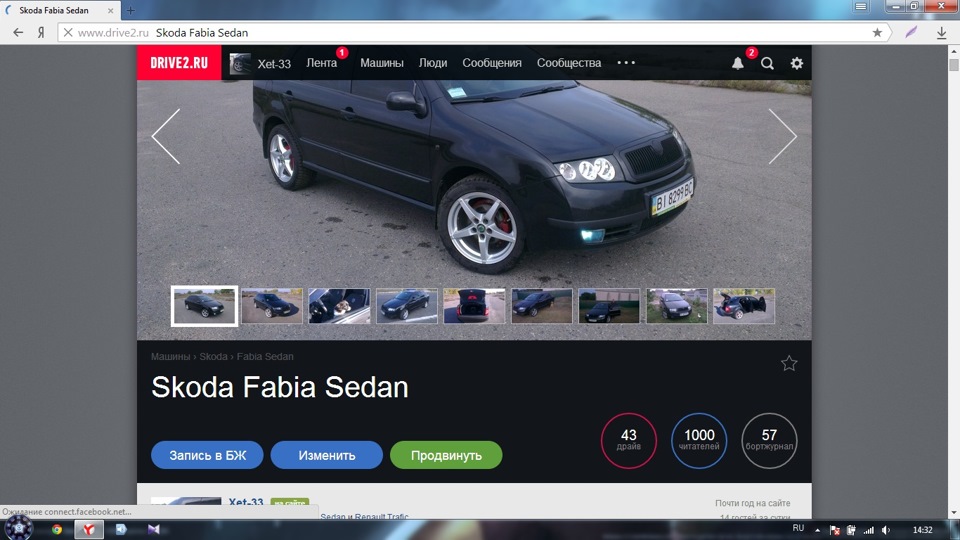Stop loading page with X icon
Viewport: 960px width, 540px height.
(x=68, y=32)
